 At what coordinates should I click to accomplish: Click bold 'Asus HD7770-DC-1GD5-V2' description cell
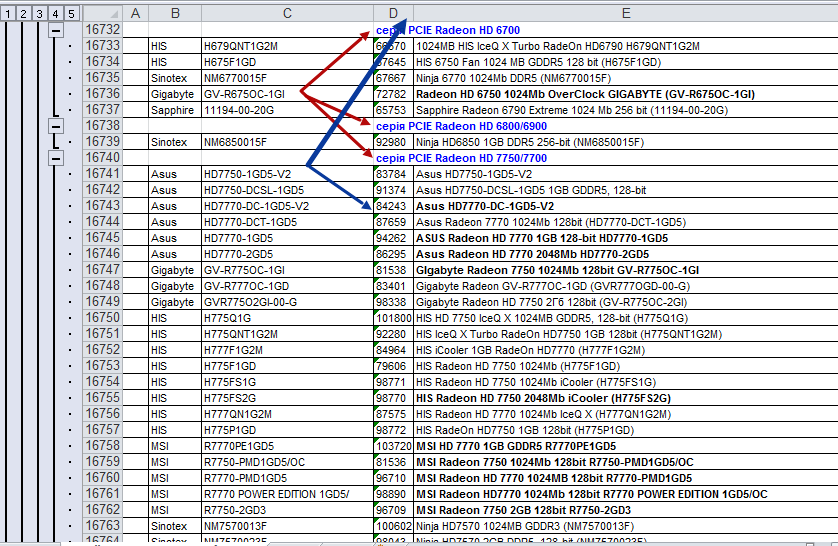(x=626, y=206)
